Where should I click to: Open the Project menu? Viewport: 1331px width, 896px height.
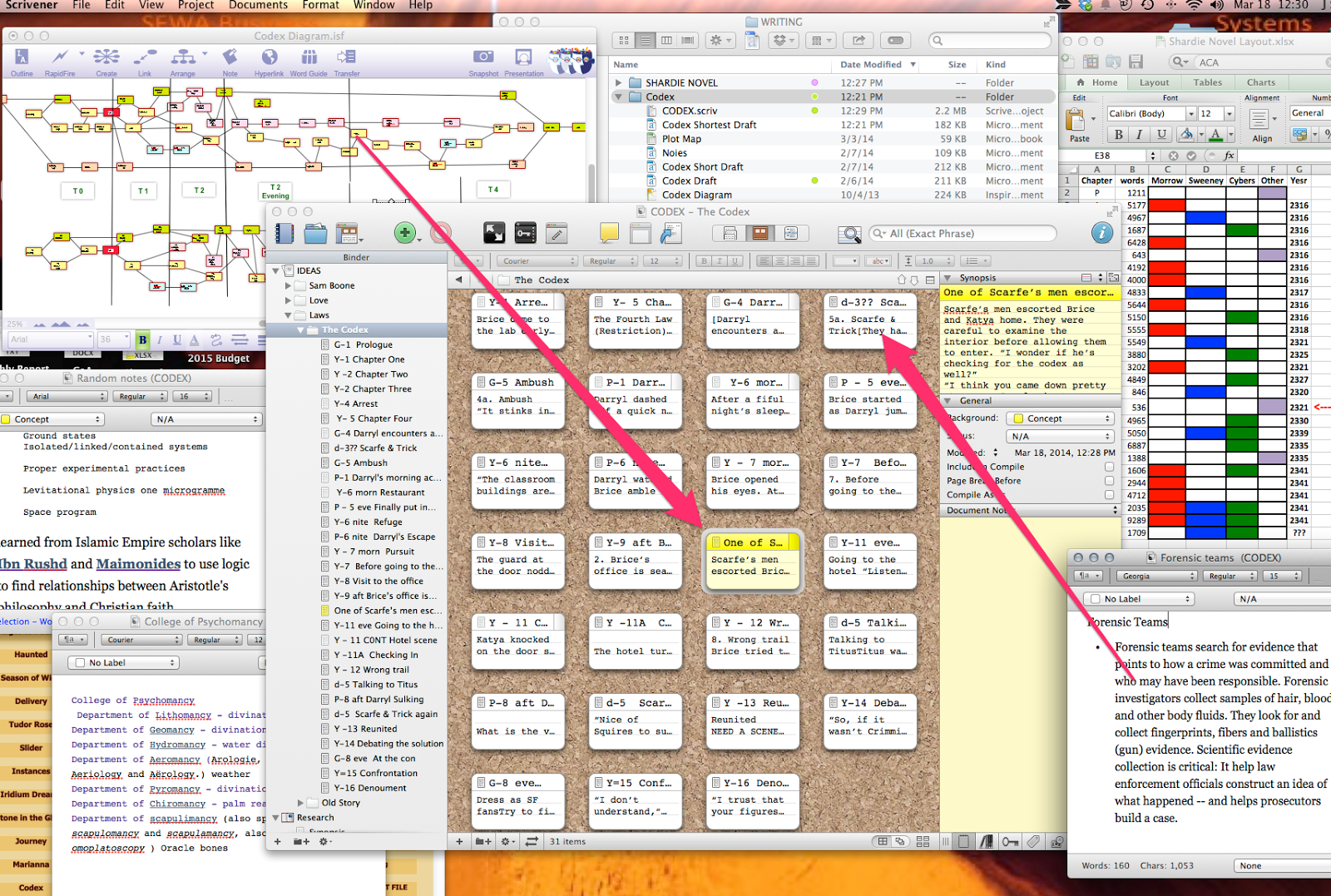click(x=196, y=5)
